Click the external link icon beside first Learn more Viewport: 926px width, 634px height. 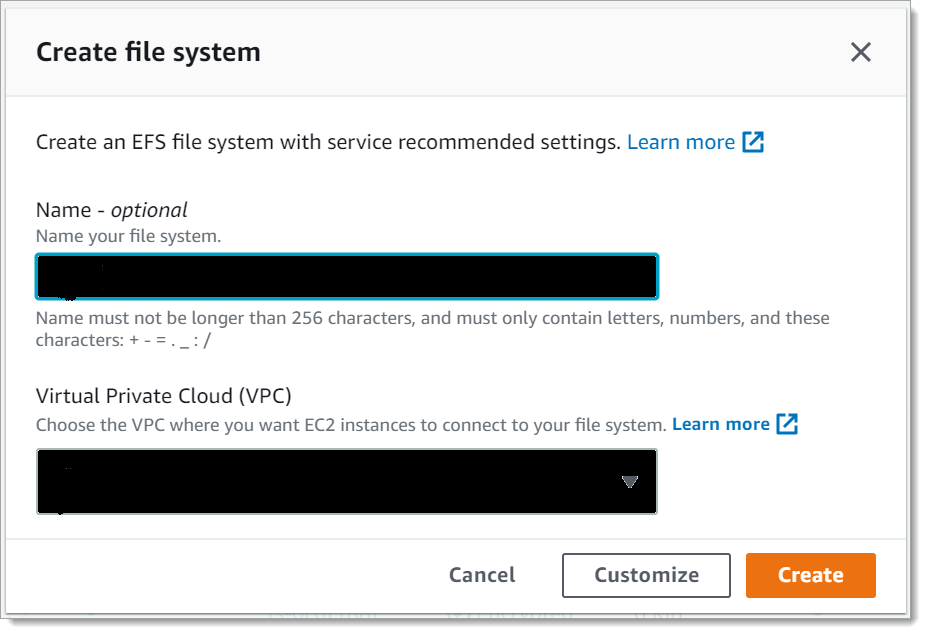[751, 142]
